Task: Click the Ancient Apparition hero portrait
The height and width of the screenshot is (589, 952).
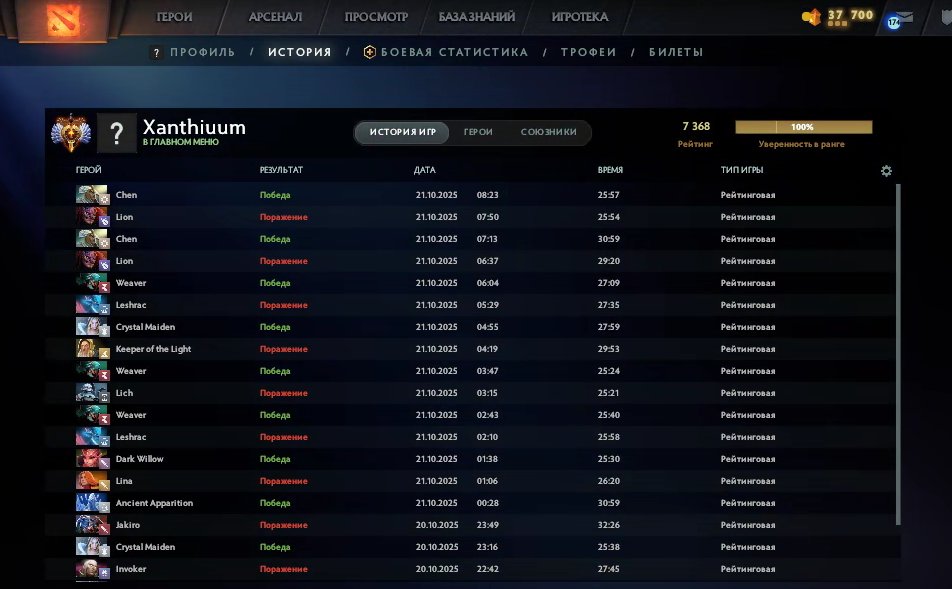Action: point(91,503)
